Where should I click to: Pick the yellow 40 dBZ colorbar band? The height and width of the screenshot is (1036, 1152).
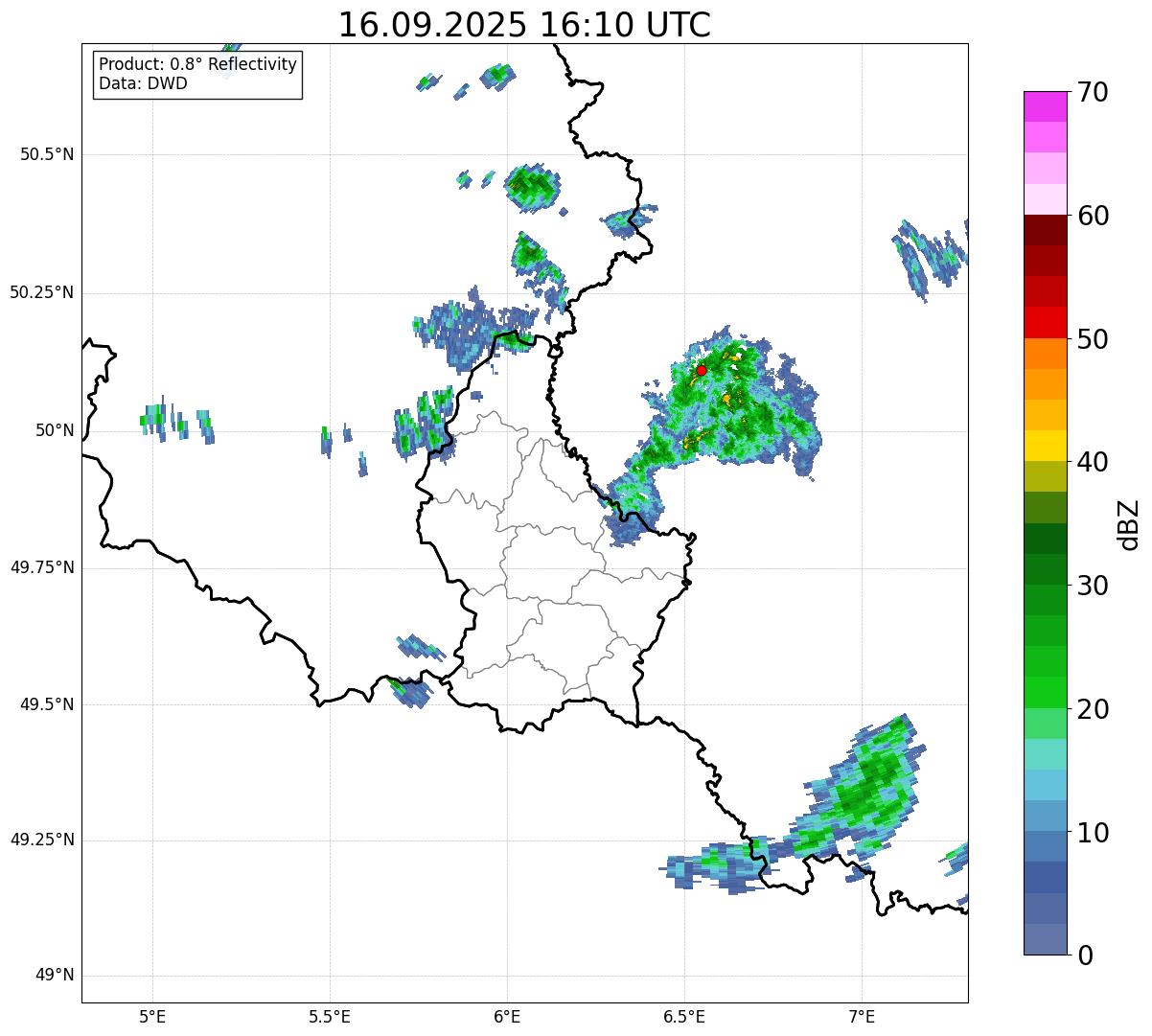tap(1050, 446)
